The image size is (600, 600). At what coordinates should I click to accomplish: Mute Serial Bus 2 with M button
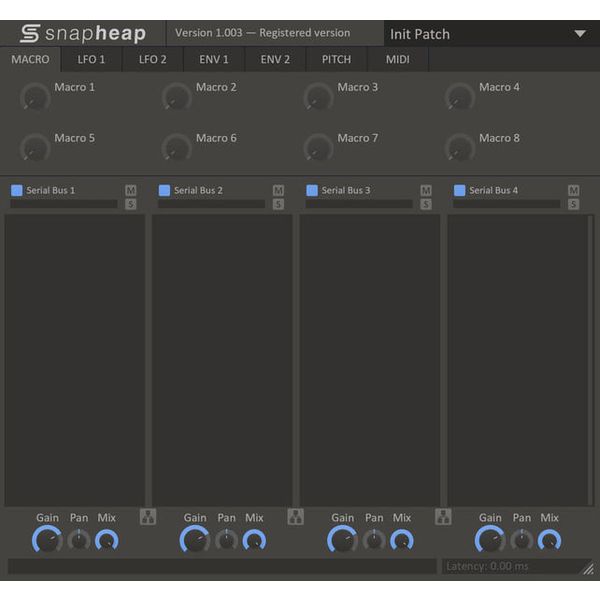click(278, 190)
